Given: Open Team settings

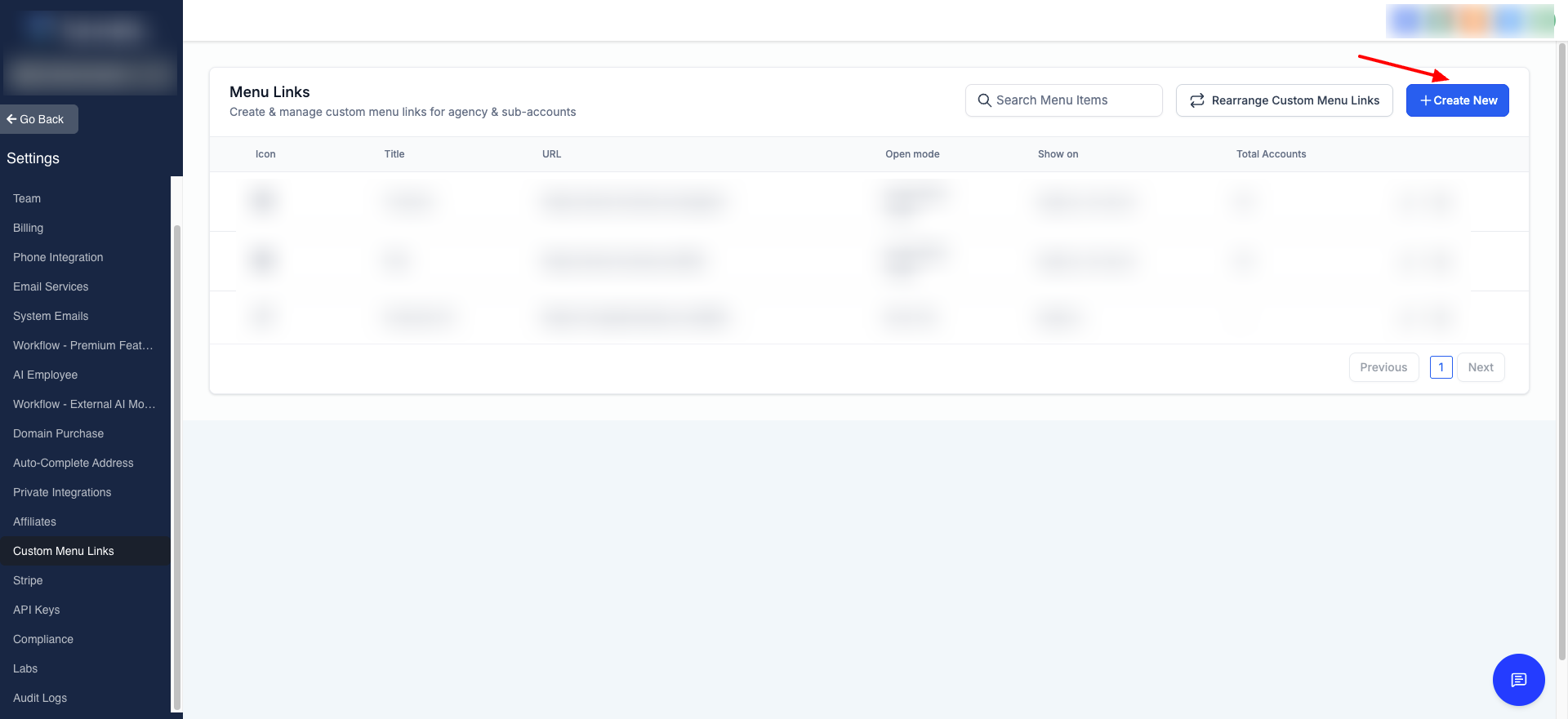Looking at the screenshot, I should point(27,198).
